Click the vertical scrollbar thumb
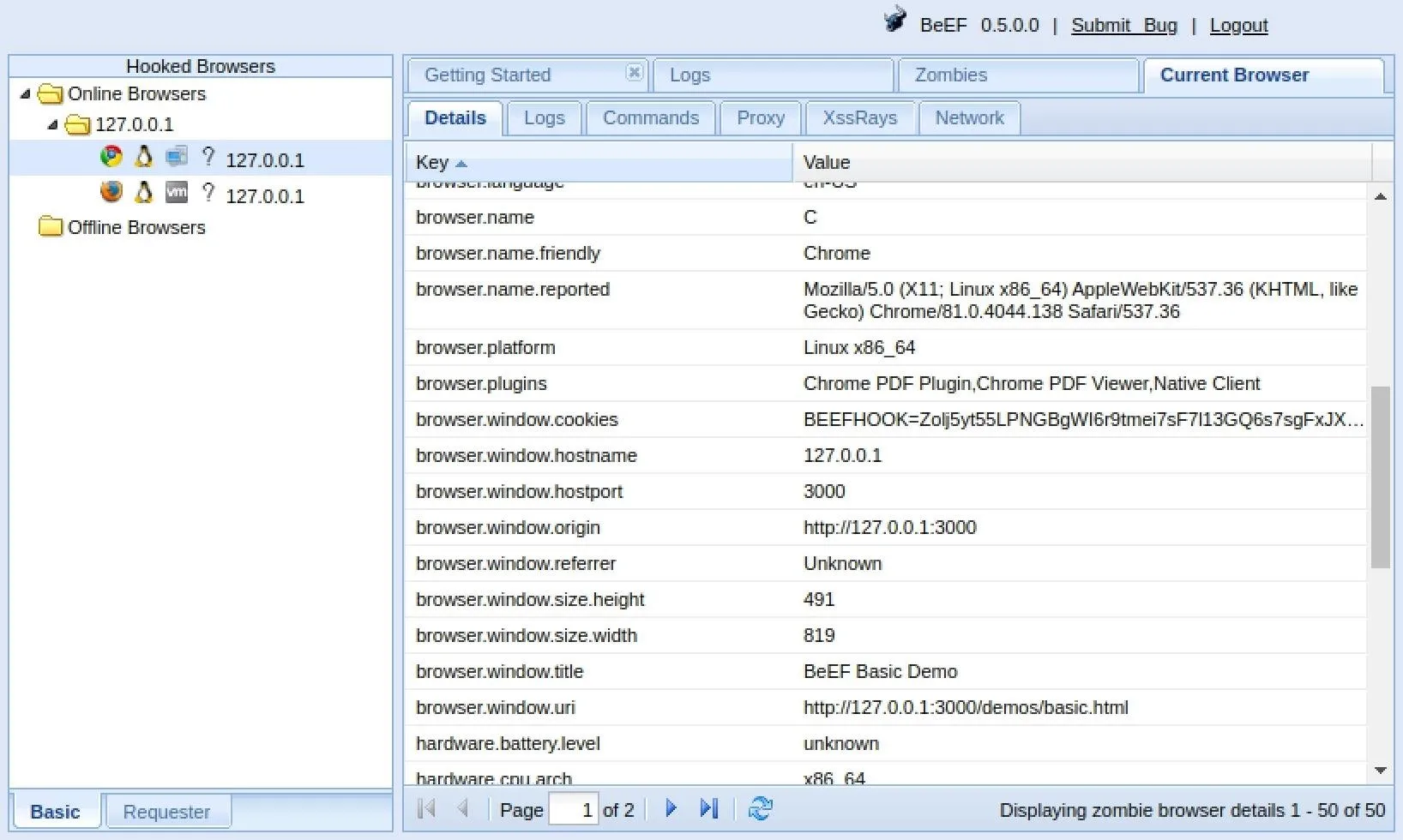The width and height of the screenshot is (1403, 840). [x=1380, y=477]
